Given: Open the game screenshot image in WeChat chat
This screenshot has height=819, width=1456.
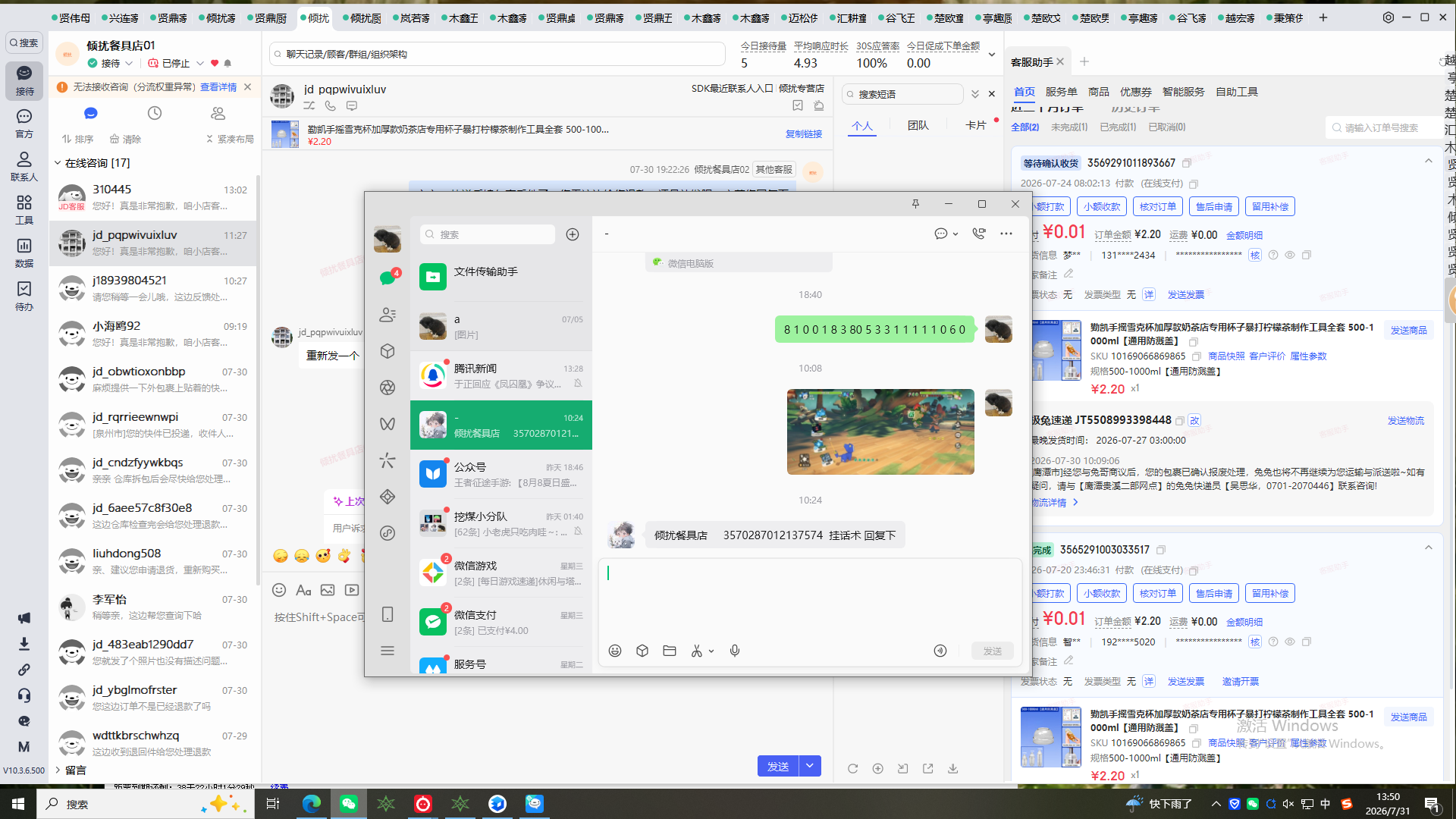Looking at the screenshot, I should click(880, 432).
